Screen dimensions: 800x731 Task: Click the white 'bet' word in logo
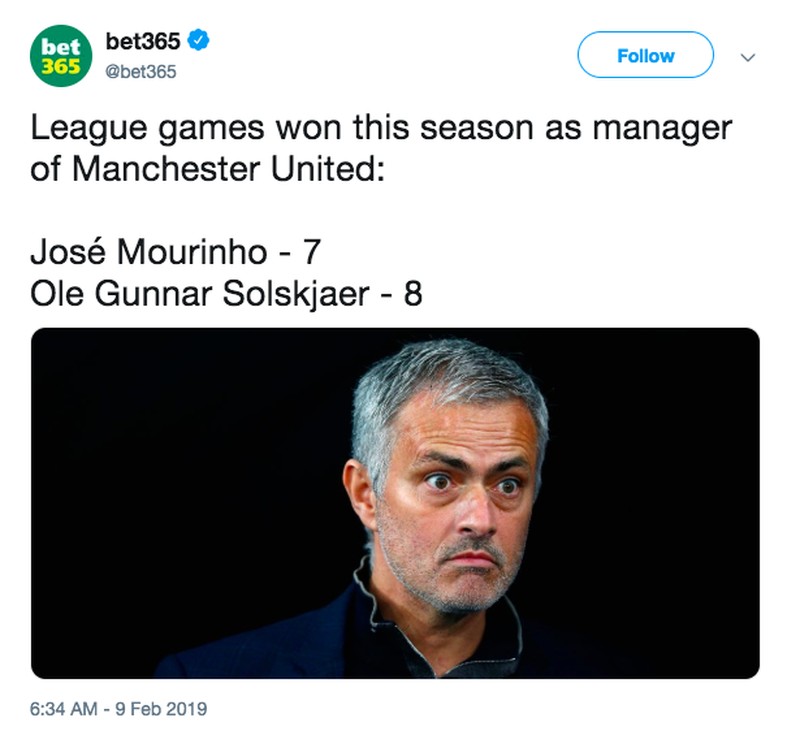point(61,47)
